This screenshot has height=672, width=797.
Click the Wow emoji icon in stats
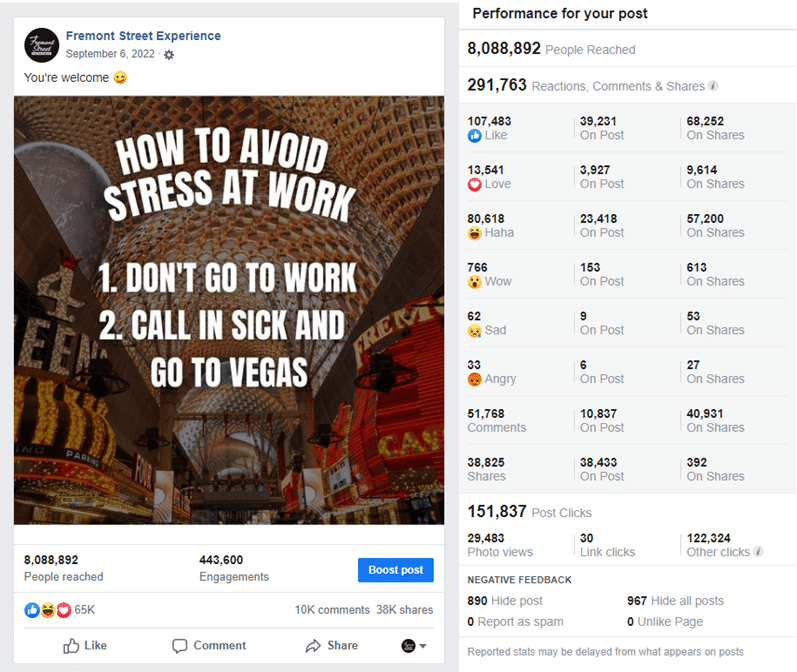[475, 282]
